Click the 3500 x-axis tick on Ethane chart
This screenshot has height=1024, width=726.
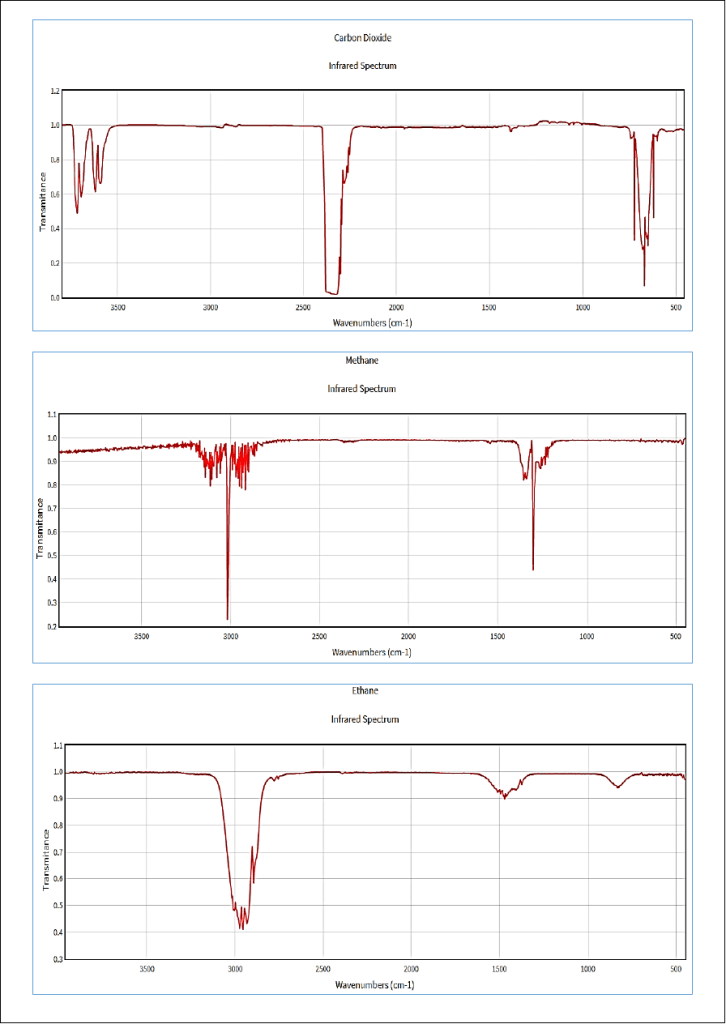coord(147,968)
